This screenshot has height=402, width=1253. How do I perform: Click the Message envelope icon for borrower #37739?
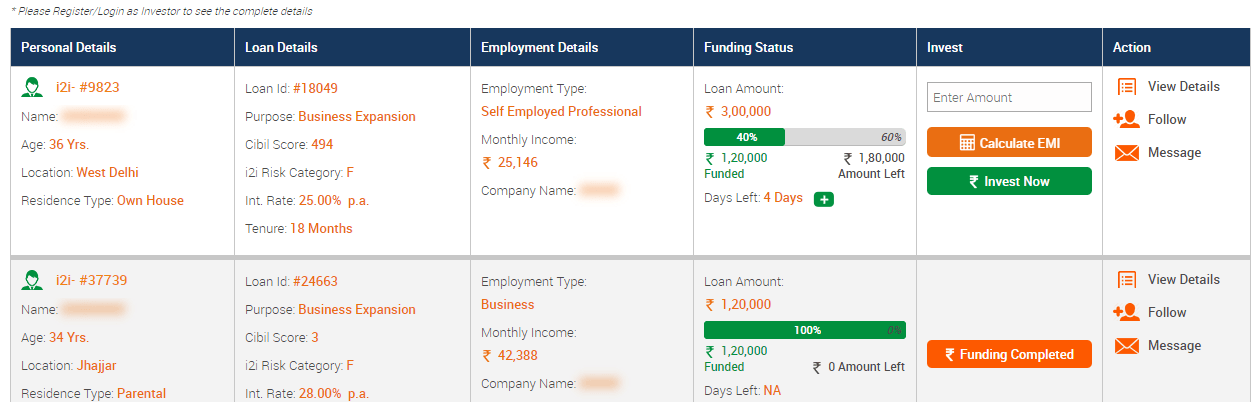point(1127,346)
